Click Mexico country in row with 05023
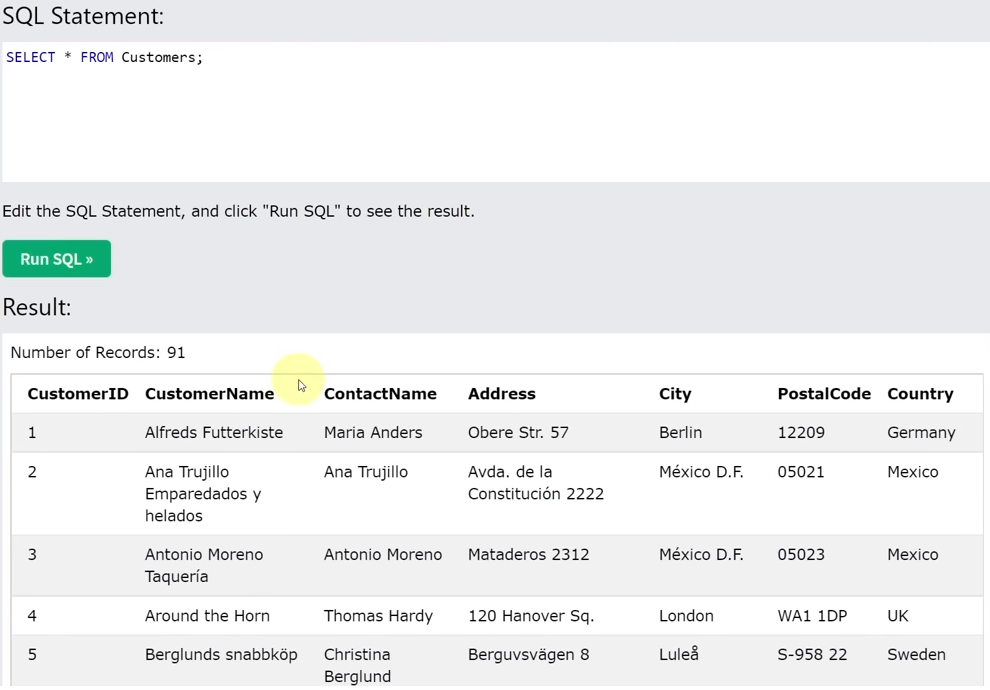The width and height of the screenshot is (990, 690). [x=913, y=555]
